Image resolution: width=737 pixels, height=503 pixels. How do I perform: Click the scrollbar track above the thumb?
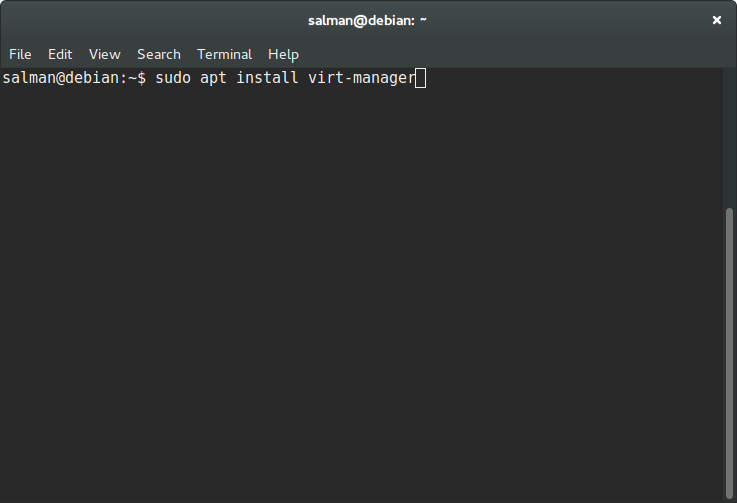point(729,137)
